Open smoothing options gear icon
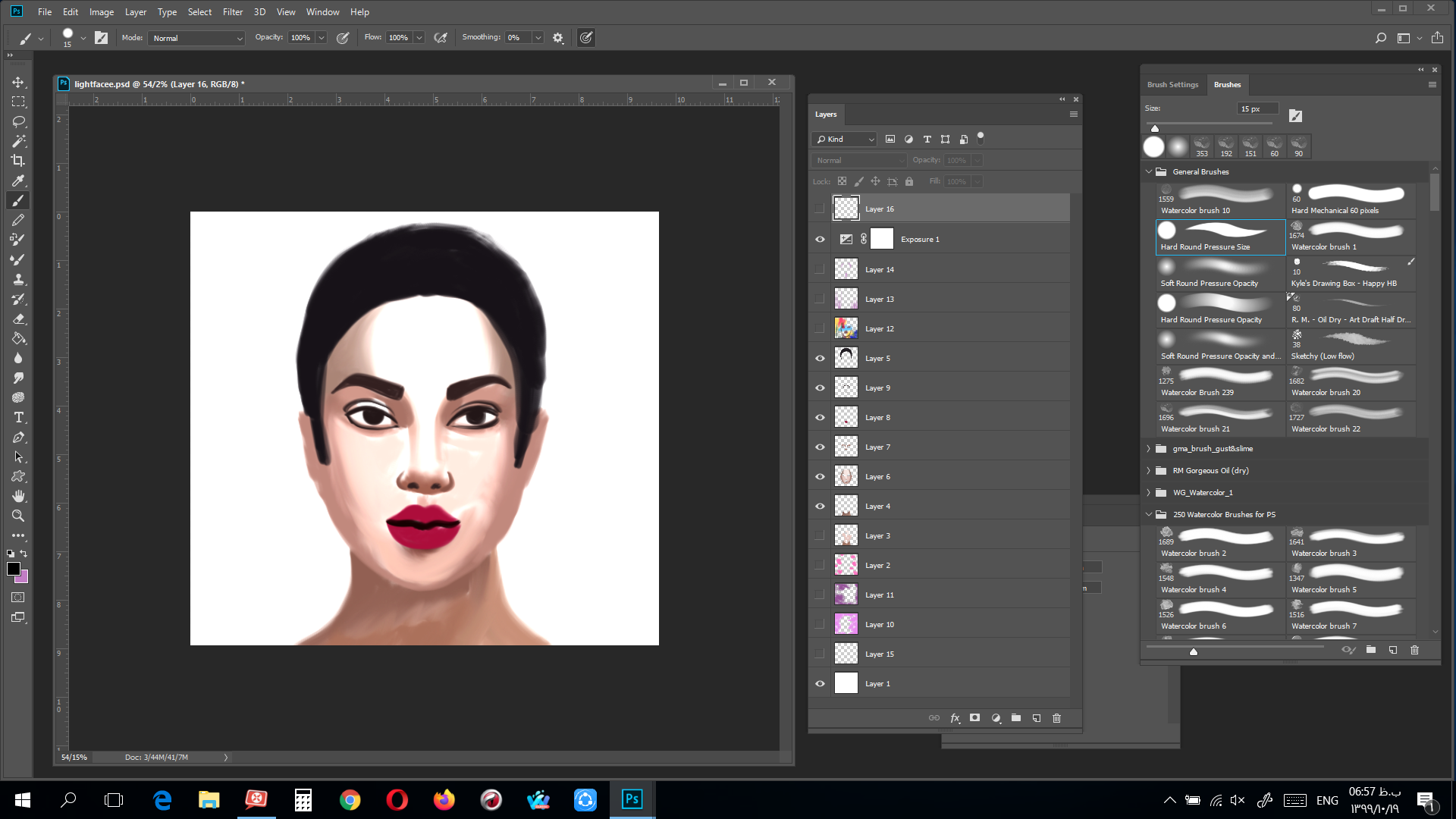Image resolution: width=1456 pixels, height=819 pixels. tap(558, 38)
